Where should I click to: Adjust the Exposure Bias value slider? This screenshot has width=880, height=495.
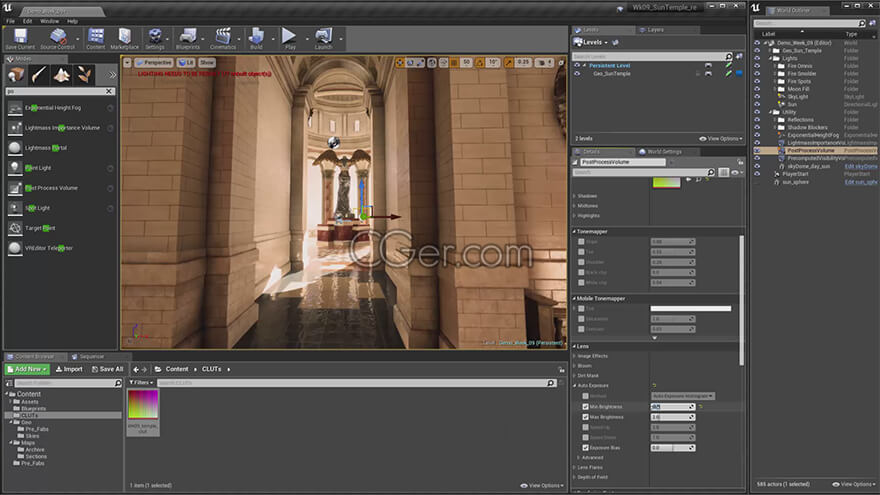point(673,448)
